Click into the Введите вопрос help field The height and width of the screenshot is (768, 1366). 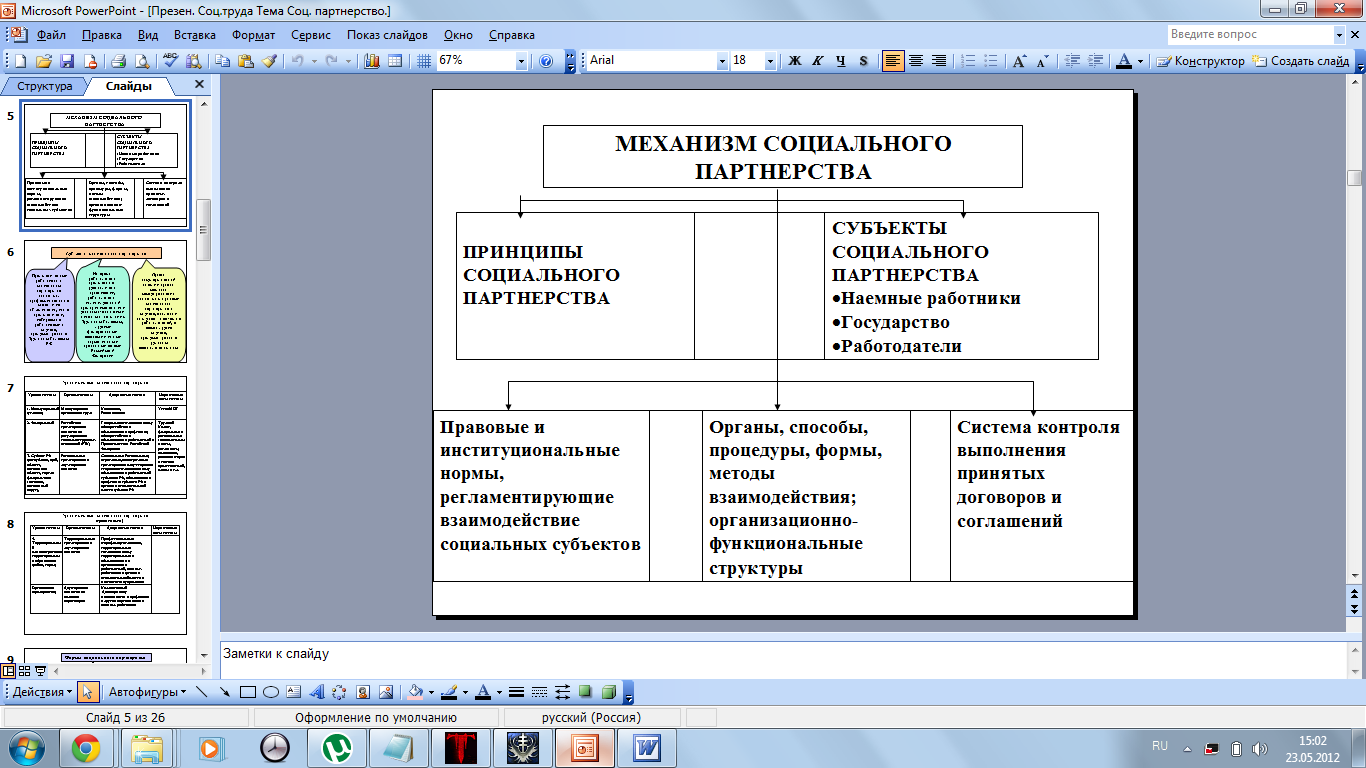tap(1250, 34)
